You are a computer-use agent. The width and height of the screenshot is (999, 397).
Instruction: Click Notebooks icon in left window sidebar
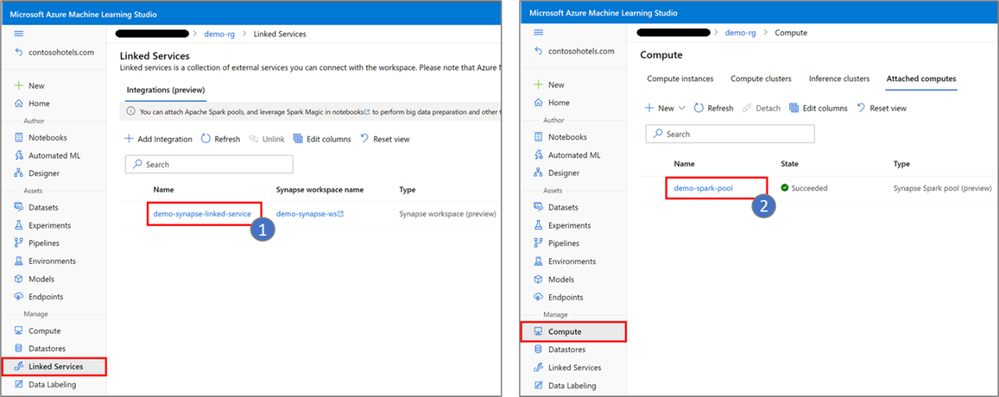click(18, 137)
